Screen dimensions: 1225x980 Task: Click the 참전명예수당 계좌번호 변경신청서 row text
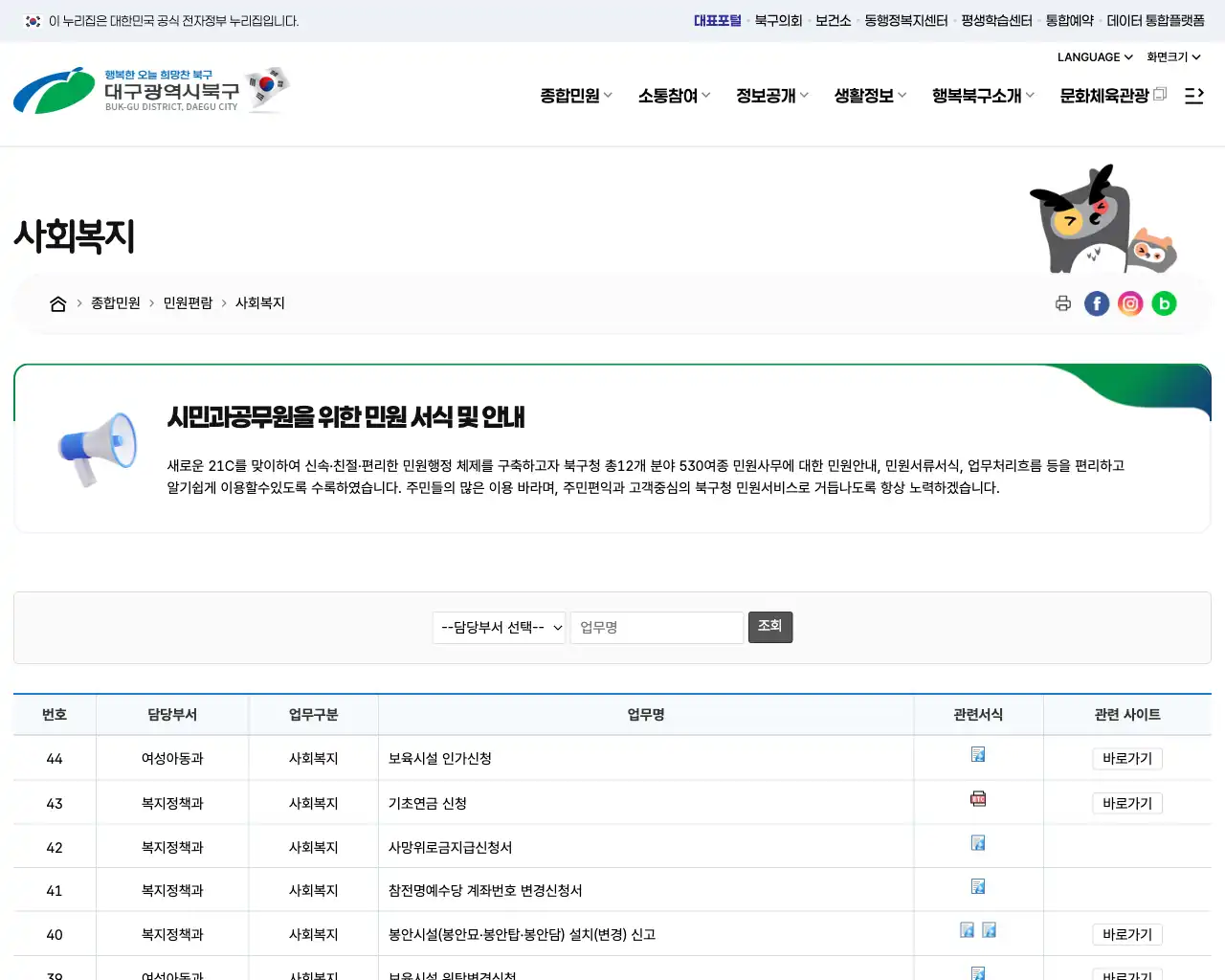tap(485, 891)
